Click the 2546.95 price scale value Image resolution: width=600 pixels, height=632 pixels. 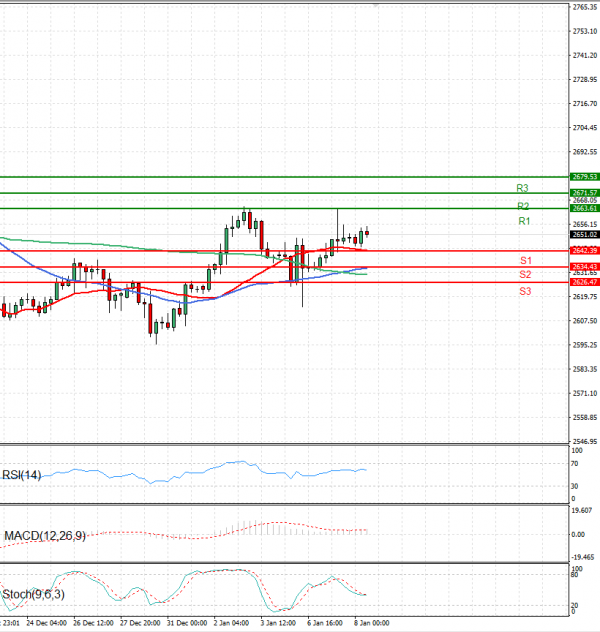click(585, 442)
